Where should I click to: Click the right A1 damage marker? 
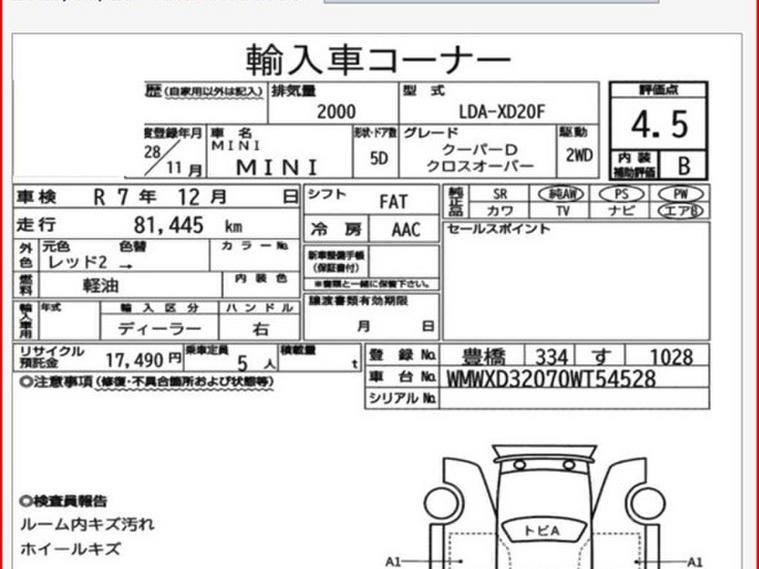[695, 561]
